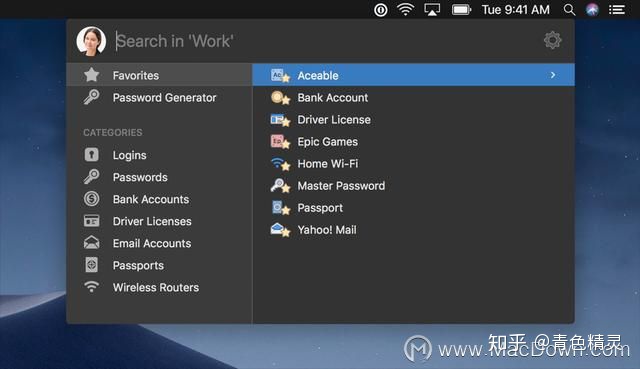Click the Master Password key icon
640x369 pixels.
280,186
